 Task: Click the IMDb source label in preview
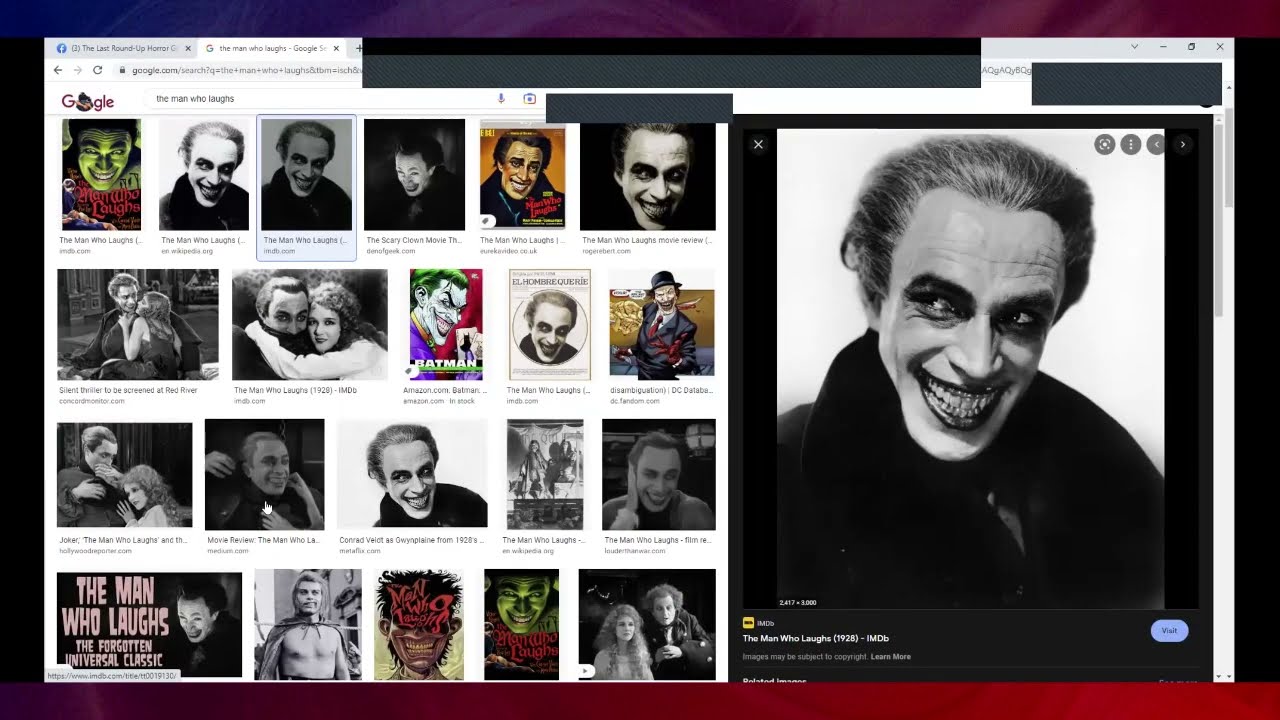pos(759,623)
